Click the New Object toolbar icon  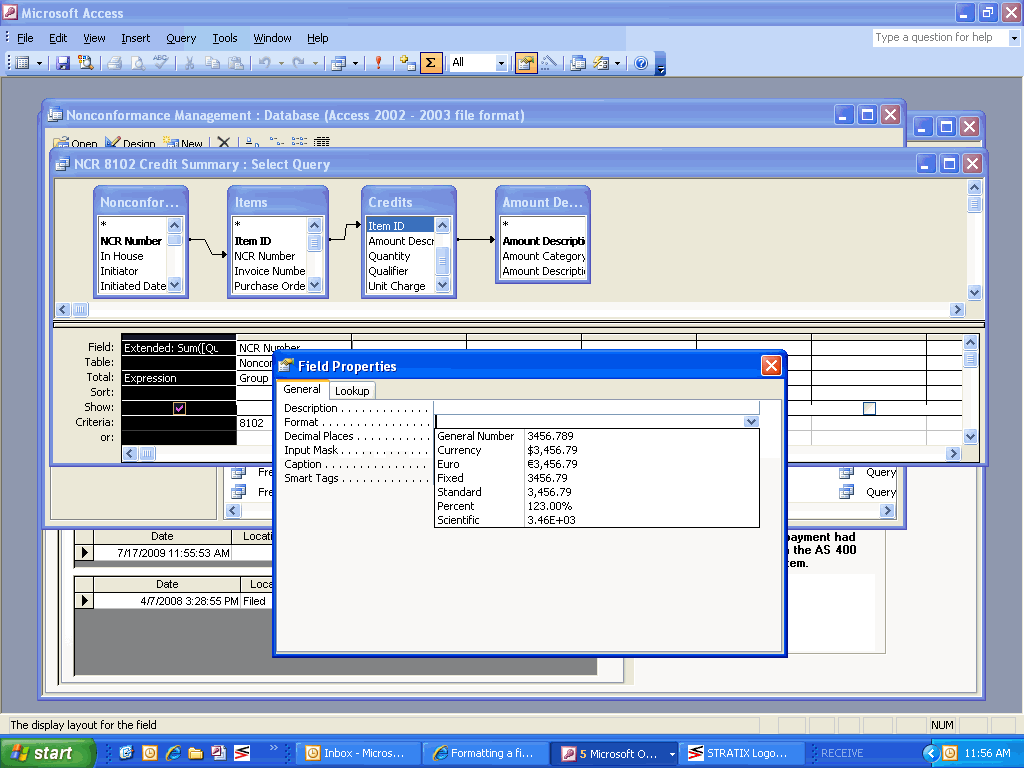tap(601, 63)
